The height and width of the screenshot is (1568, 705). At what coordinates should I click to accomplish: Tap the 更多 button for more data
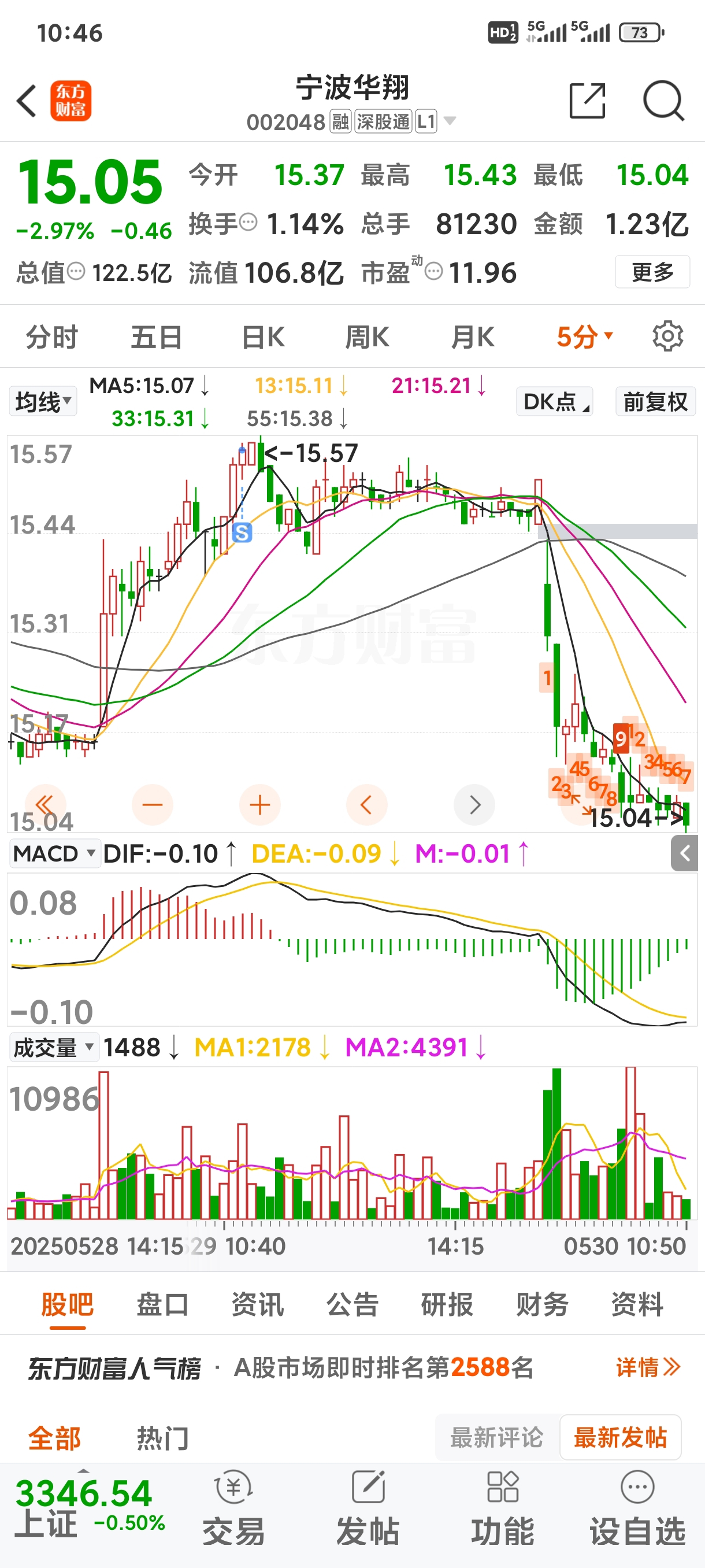(x=652, y=272)
